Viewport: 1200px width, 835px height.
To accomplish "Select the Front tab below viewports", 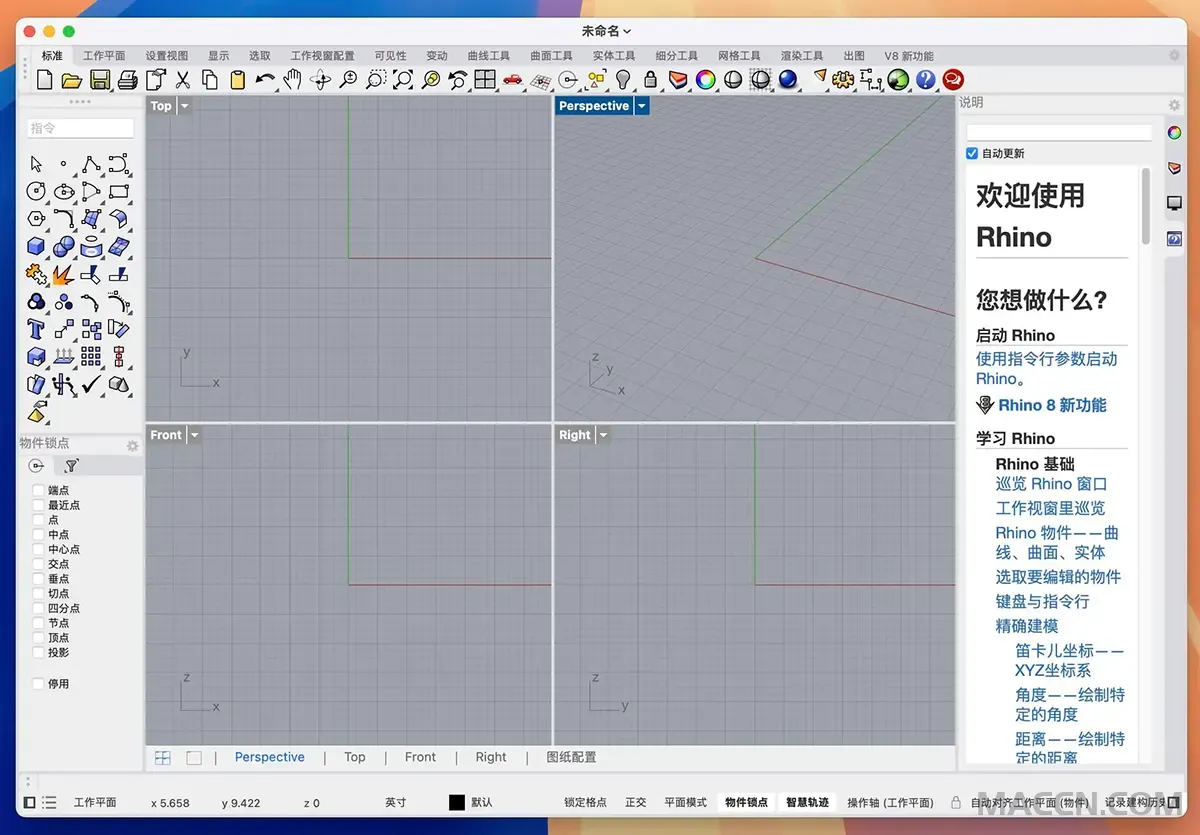I will (420, 757).
